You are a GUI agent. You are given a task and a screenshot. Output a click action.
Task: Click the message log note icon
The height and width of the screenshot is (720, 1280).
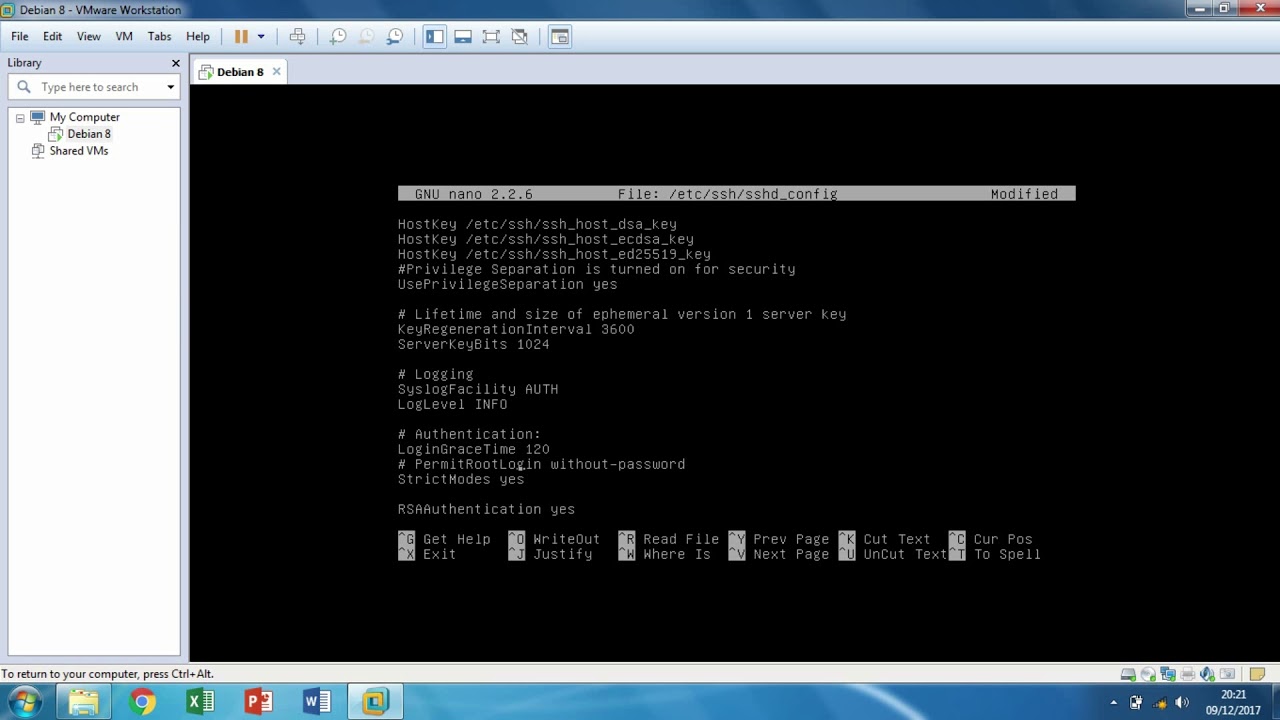pos(1258,674)
